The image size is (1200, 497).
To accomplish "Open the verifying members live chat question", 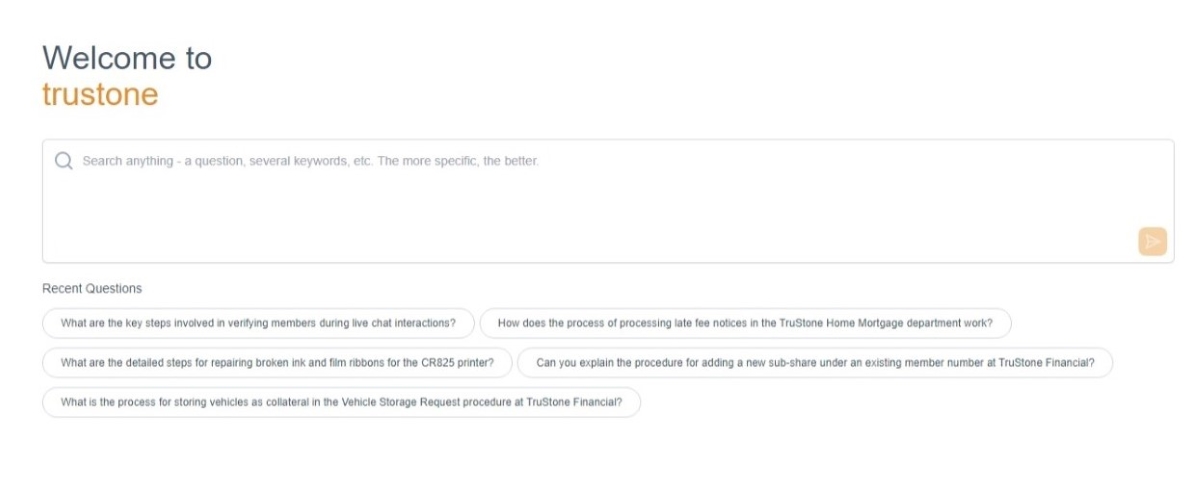I will 258,323.
